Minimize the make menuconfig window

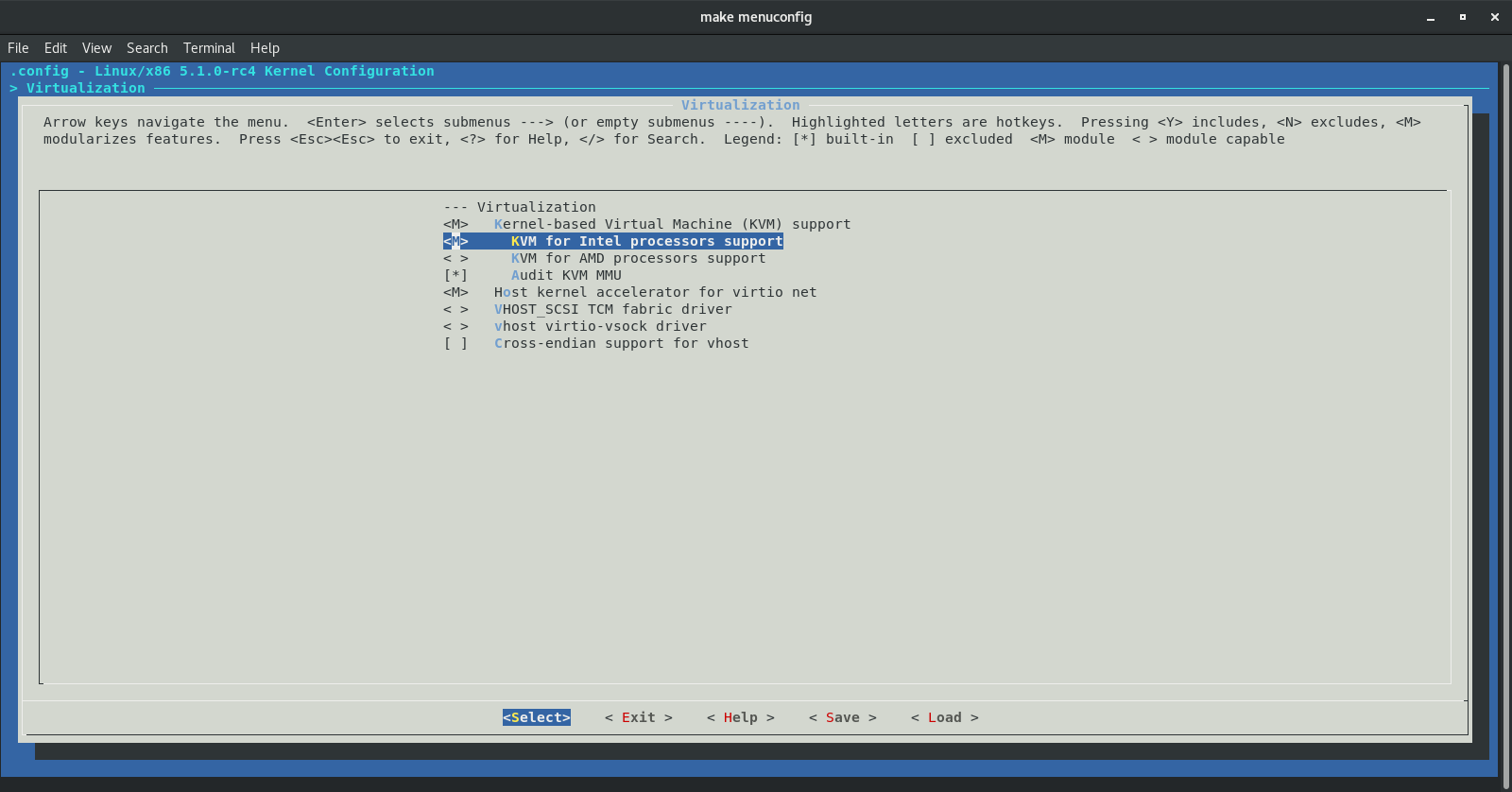(1431, 17)
